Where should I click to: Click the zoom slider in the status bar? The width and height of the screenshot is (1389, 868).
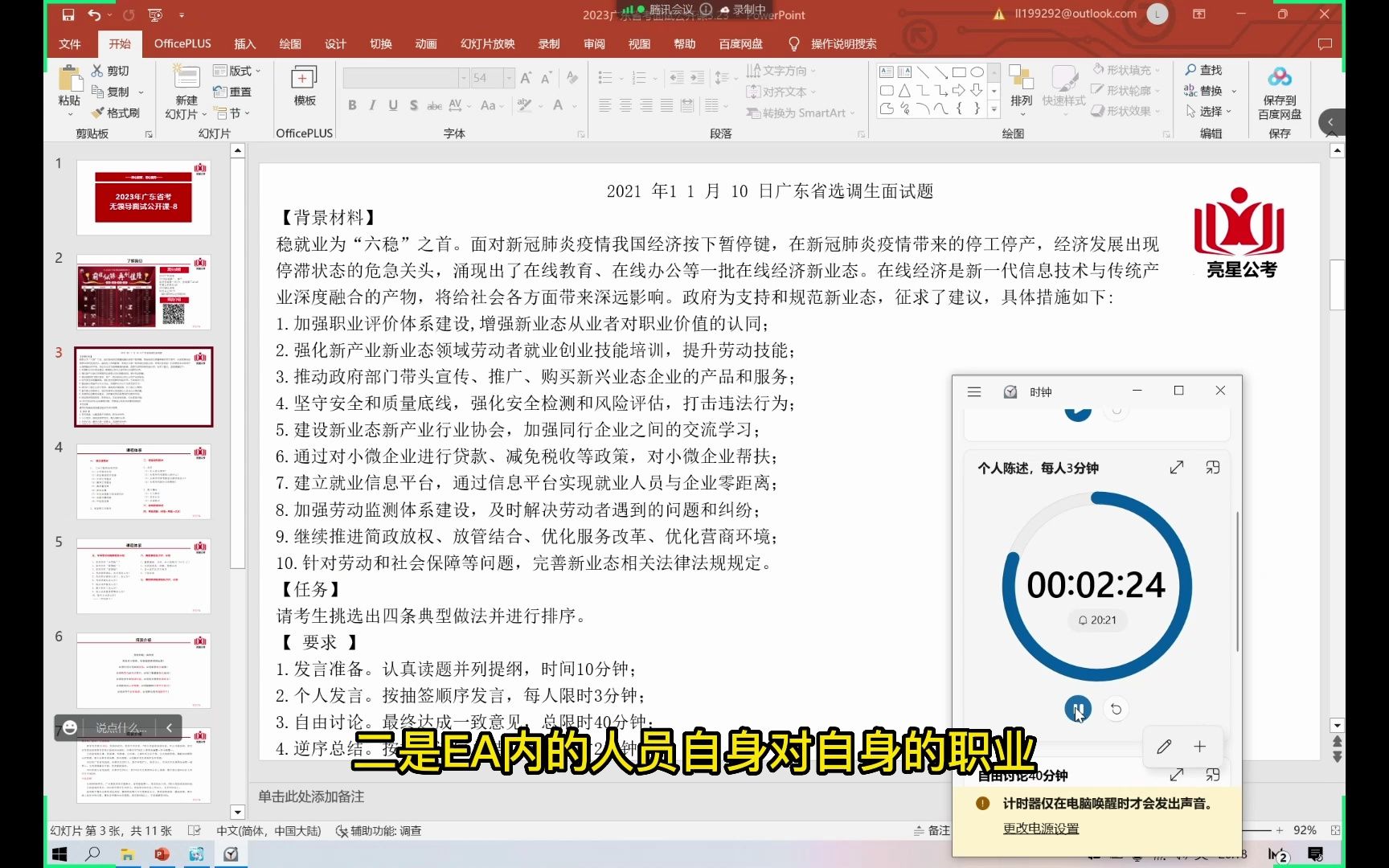pos(1258,830)
